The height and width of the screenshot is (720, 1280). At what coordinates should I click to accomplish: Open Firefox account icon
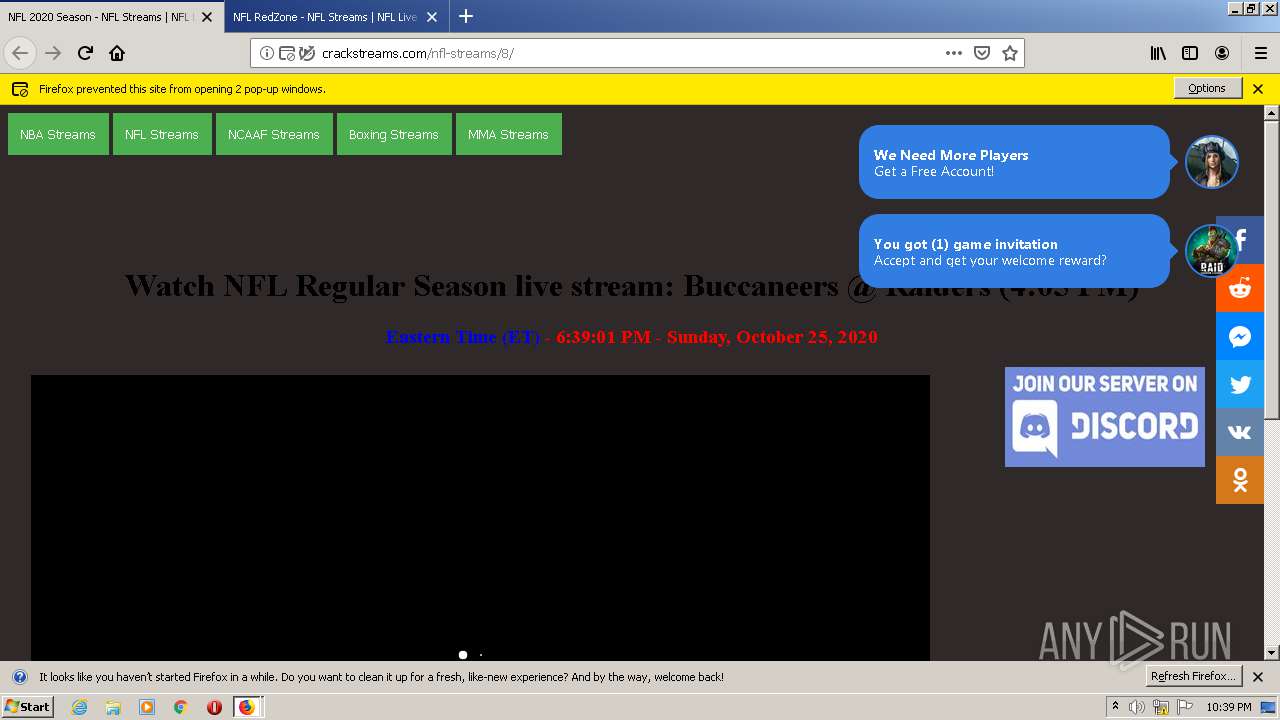click(x=1222, y=53)
